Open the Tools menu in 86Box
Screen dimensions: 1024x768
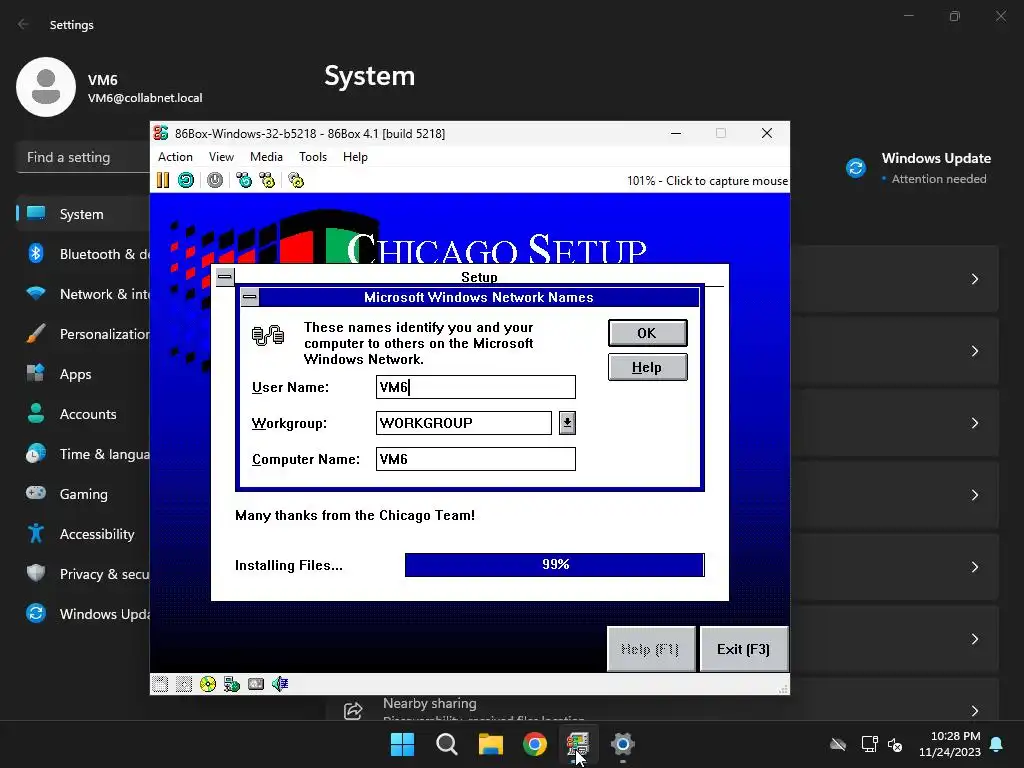coord(313,157)
